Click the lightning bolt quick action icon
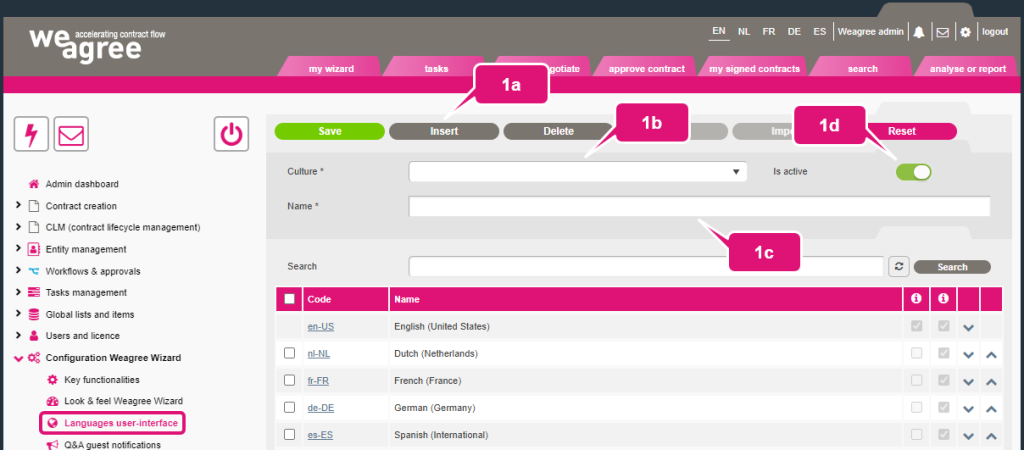This screenshot has width=1024, height=450. pos(31,135)
